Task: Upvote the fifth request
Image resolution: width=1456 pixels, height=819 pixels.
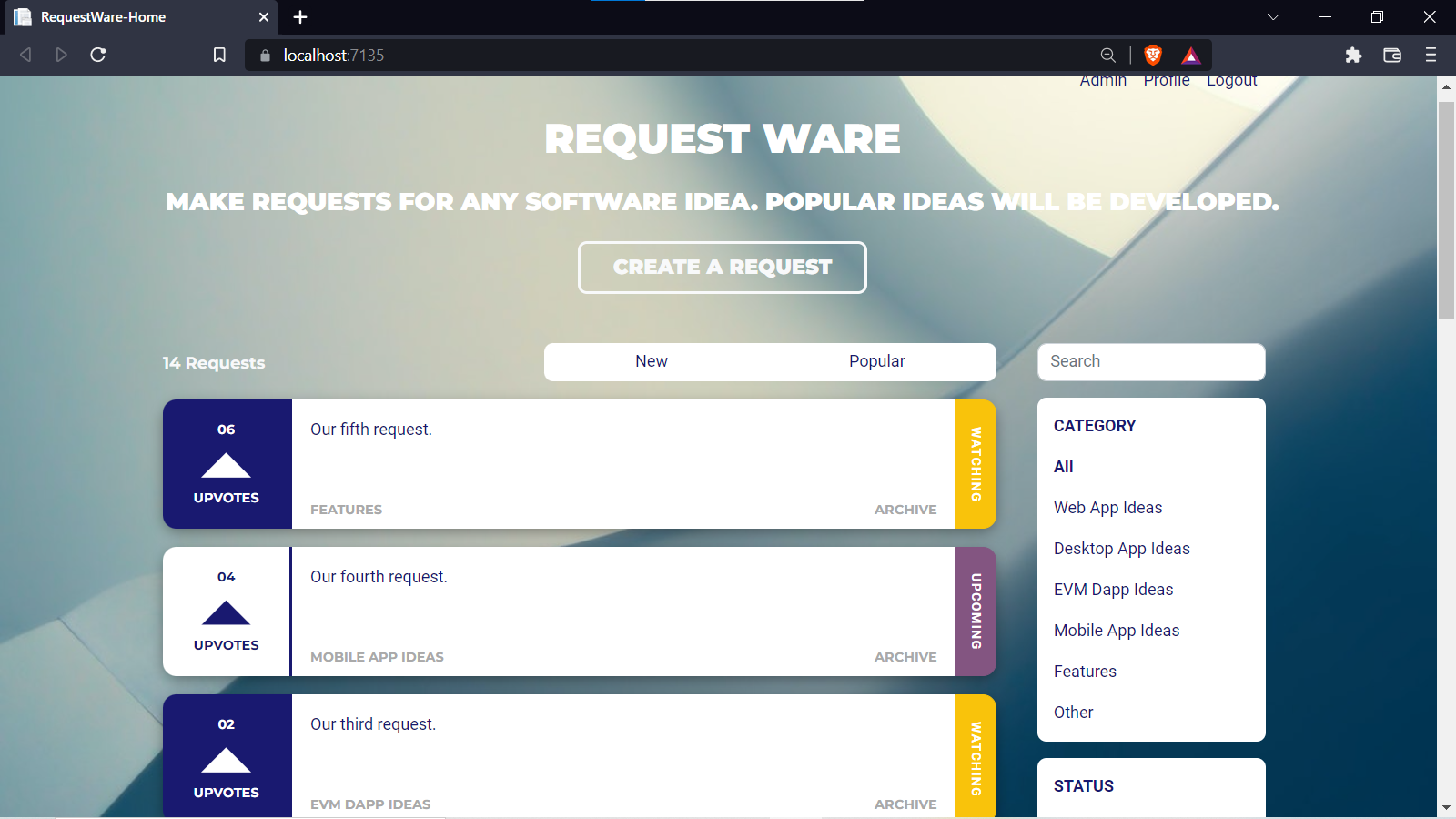Action: point(227,468)
